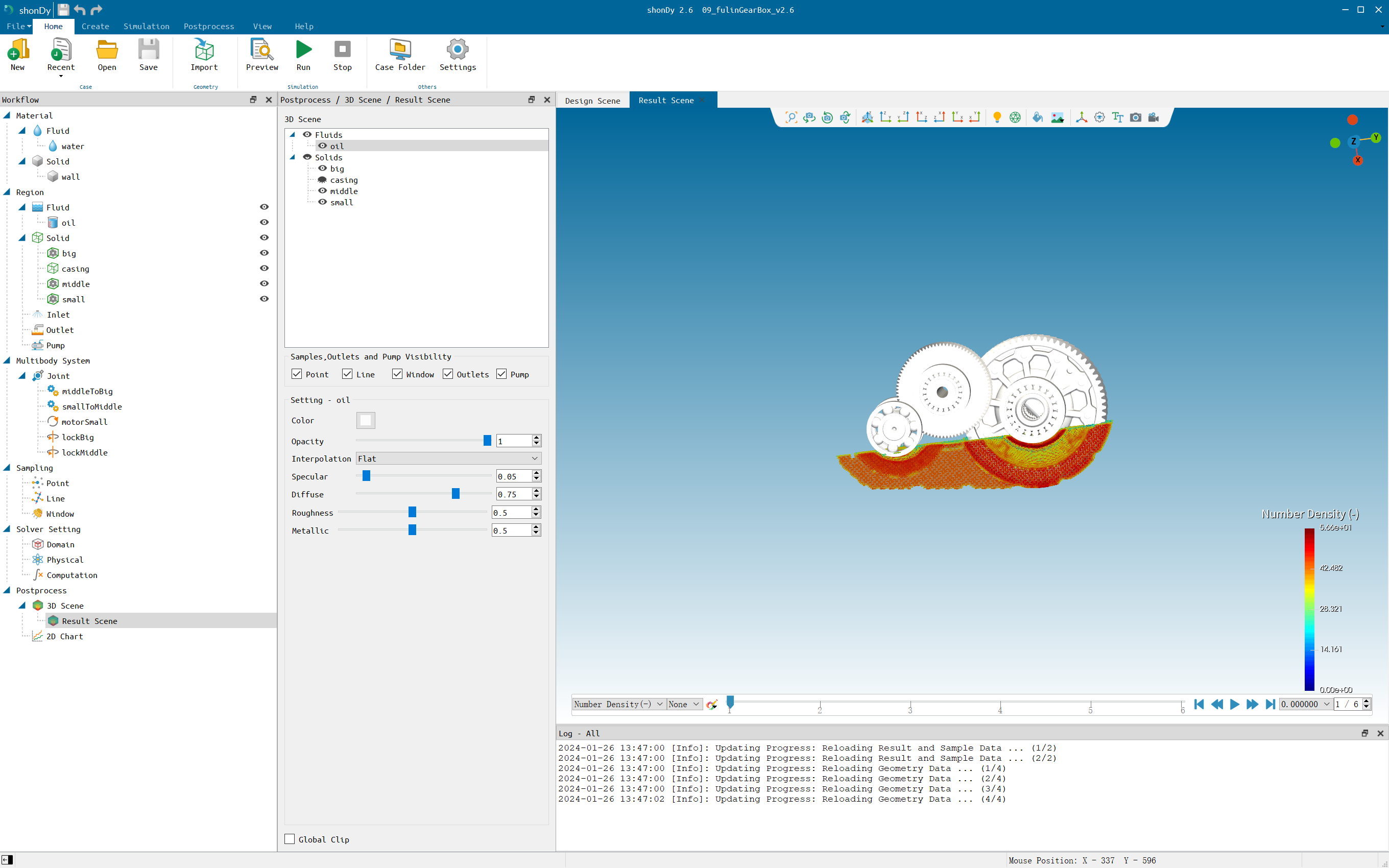Viewport: 1389px width, 868px height.
Task: Switch to Design Scene tab
Action: coord(592,100)
